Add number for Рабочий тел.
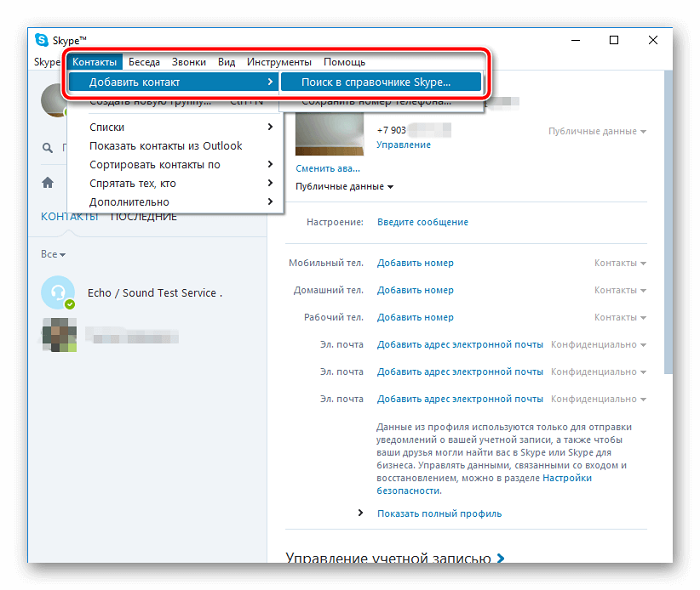Screen dimensions: 700x590 tap(415, 317)
